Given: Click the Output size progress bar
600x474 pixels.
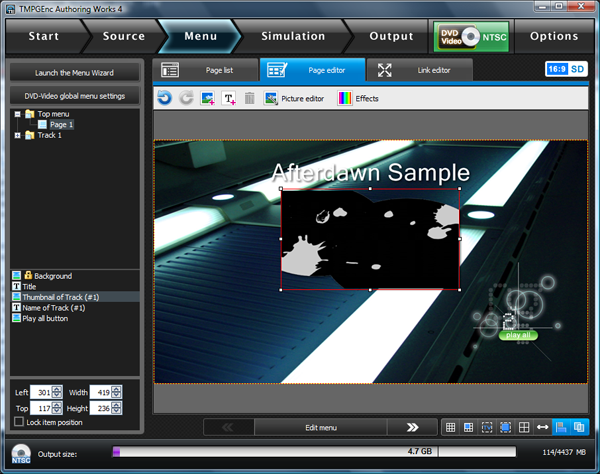Looking at the screenshot, I should pos(314,452).
